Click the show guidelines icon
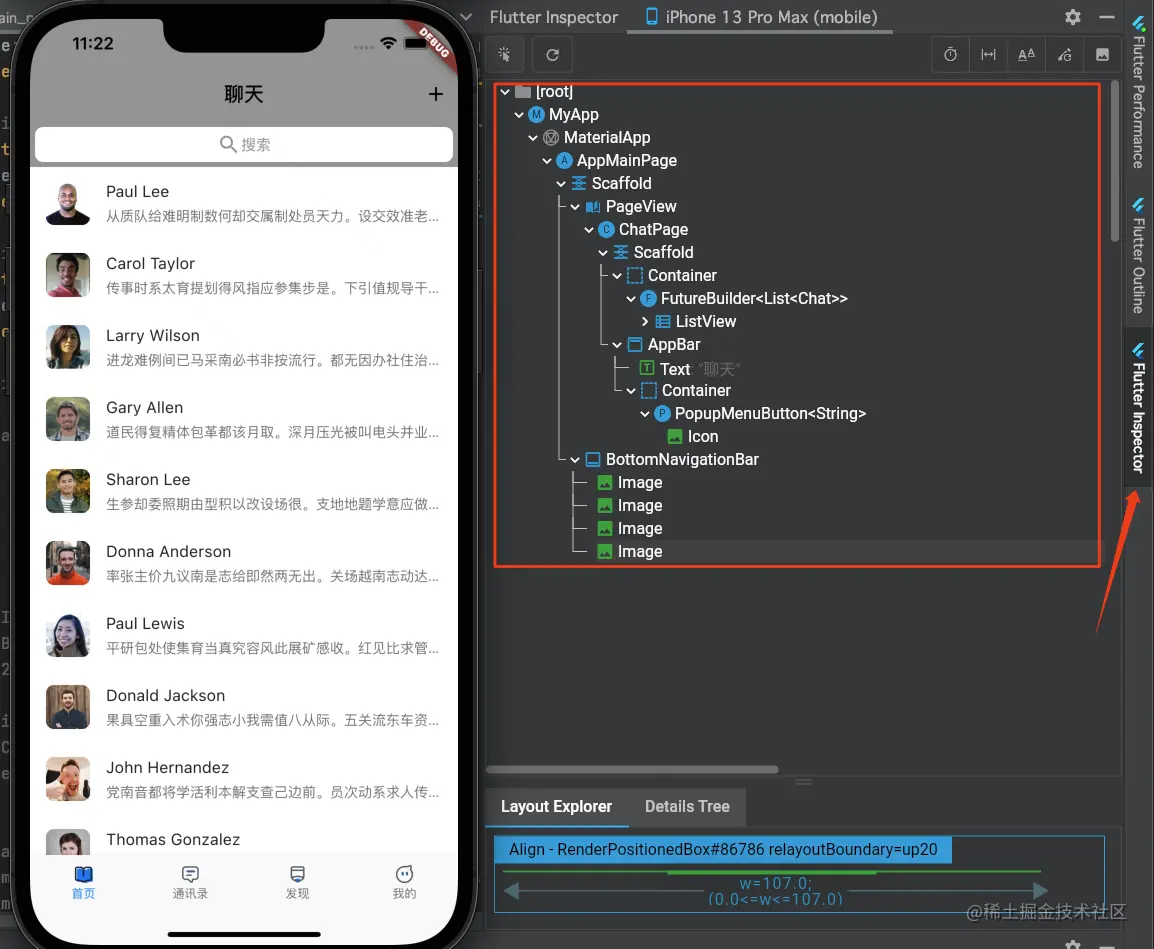The height and width of the screenshot is (949, 1154). [x=988, y=54]
